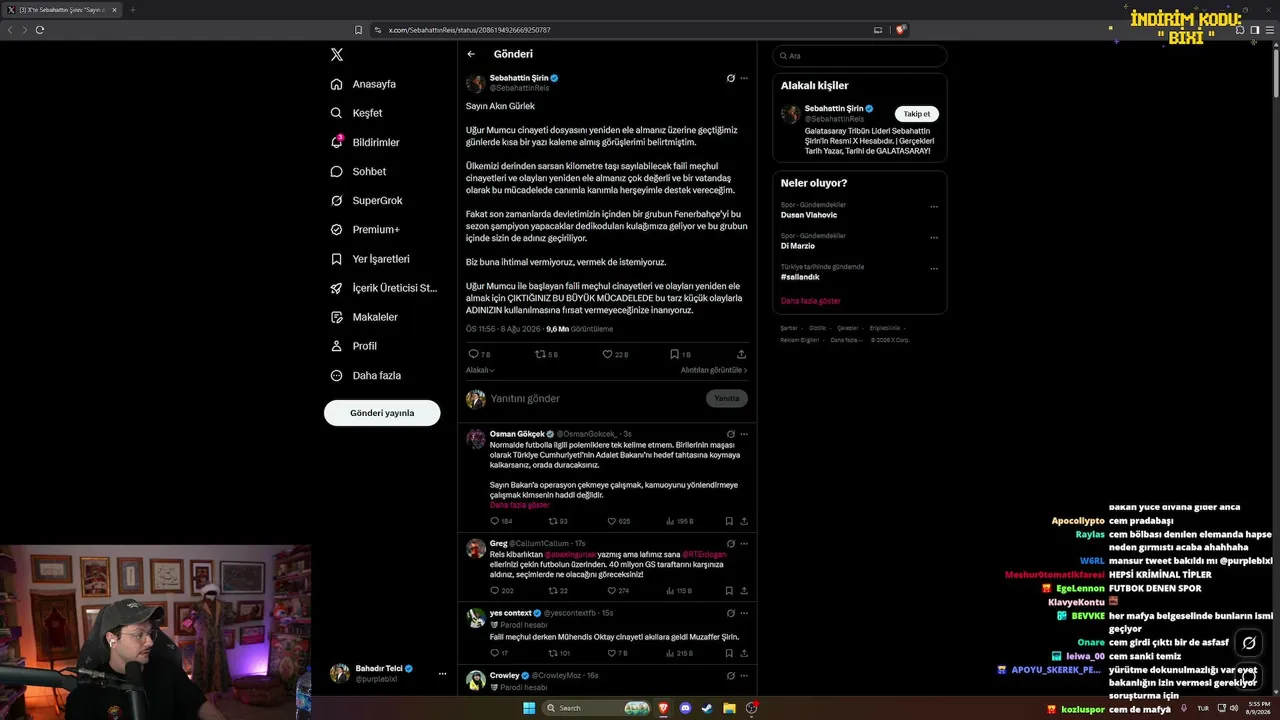Screen dimensions: 1280x720
Task: Repost Greg's reply (22)
Action: point(558,591)
